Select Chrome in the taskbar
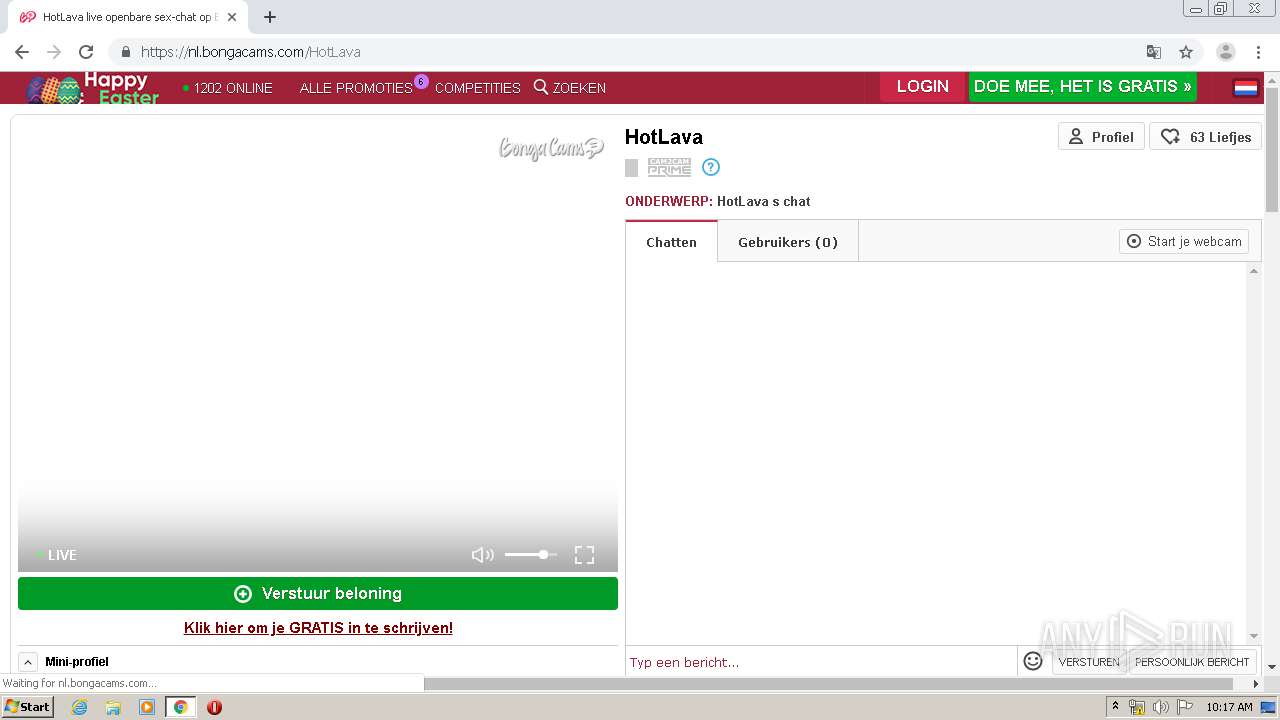This screenshot has height=720, width=1280. [x=180, y=707]
